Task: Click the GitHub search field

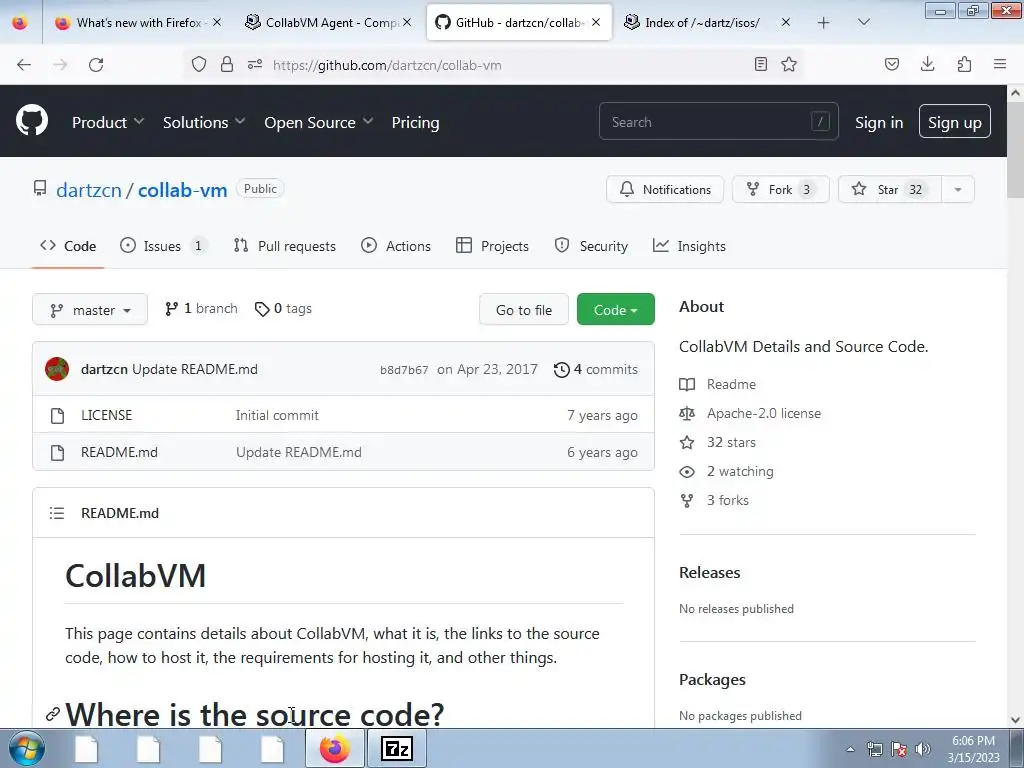Action: coord(718,121)
